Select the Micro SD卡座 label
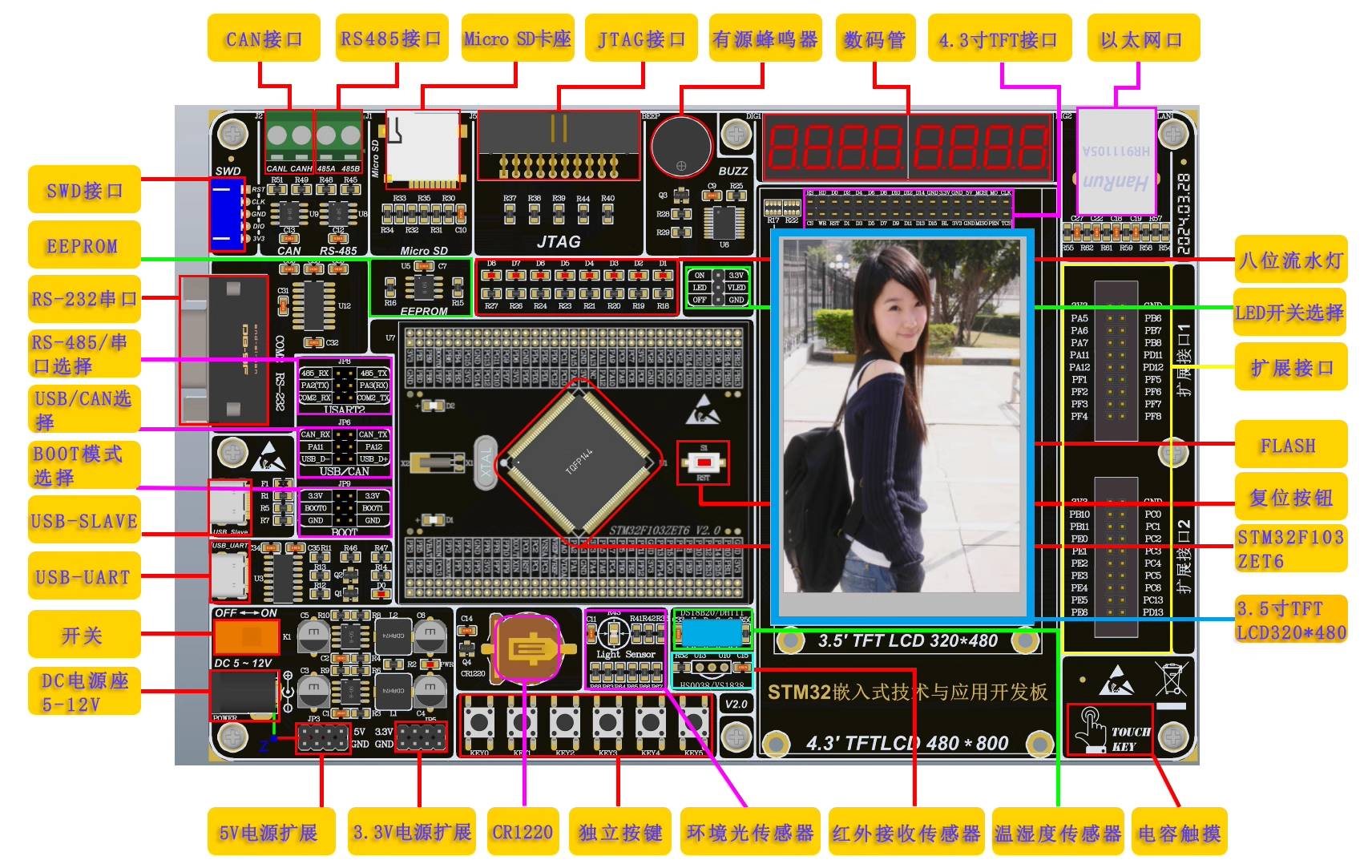The height and width of the screenshot is (868, 1372). tap(518, 38)
